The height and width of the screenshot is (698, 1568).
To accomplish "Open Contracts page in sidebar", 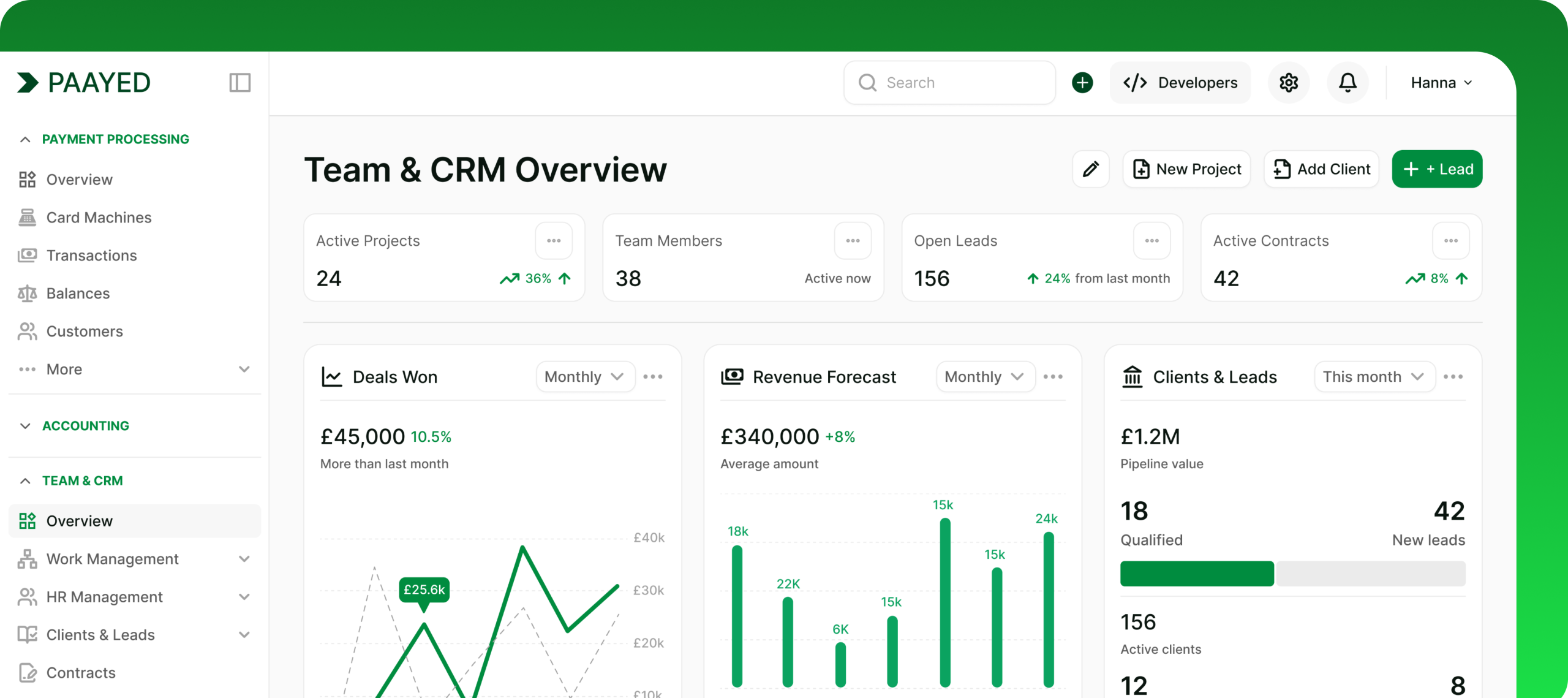I will click(x=134, y=673).
